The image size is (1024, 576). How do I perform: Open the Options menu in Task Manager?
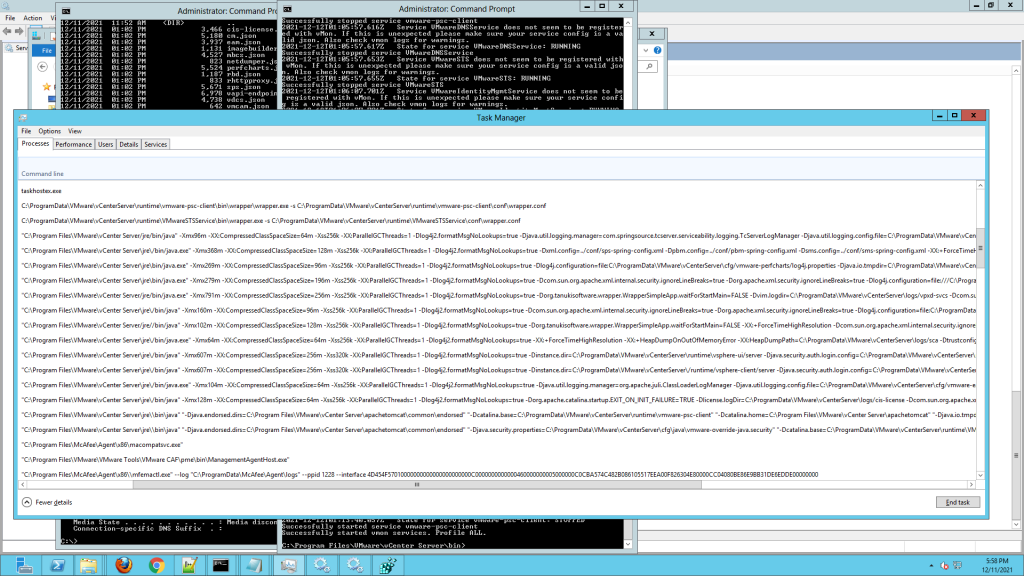click(x=49, y=131)
